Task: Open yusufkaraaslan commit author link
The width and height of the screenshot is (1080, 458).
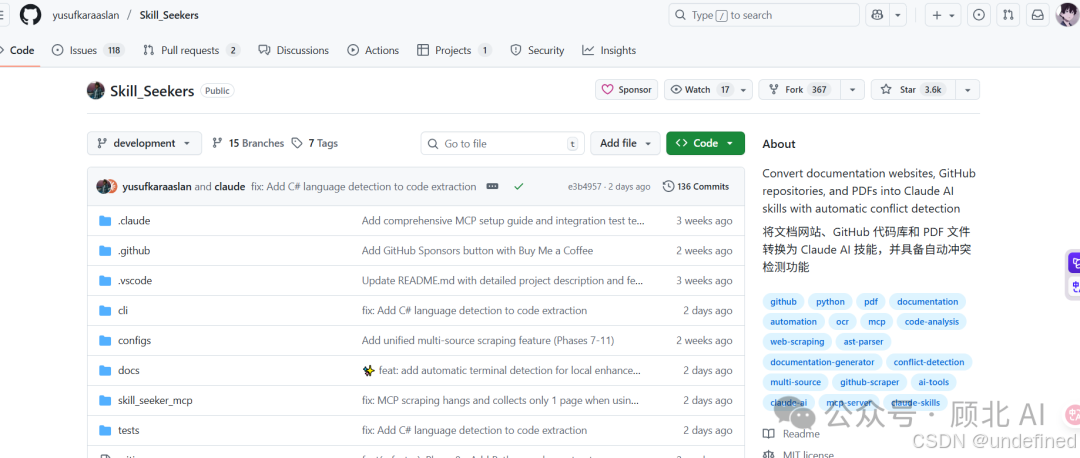Action: (x=157, y=187)
